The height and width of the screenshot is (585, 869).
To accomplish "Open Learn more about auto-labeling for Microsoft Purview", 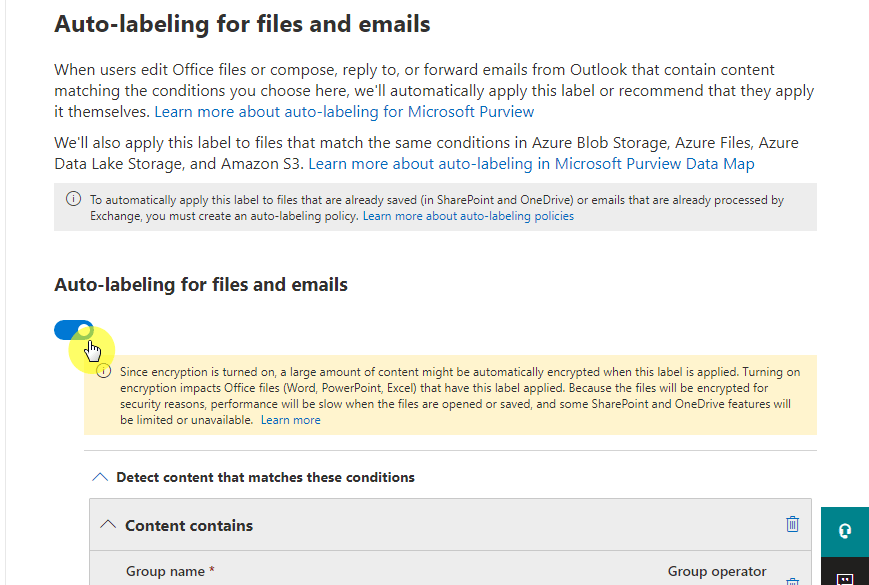I will tap(344, 112).
